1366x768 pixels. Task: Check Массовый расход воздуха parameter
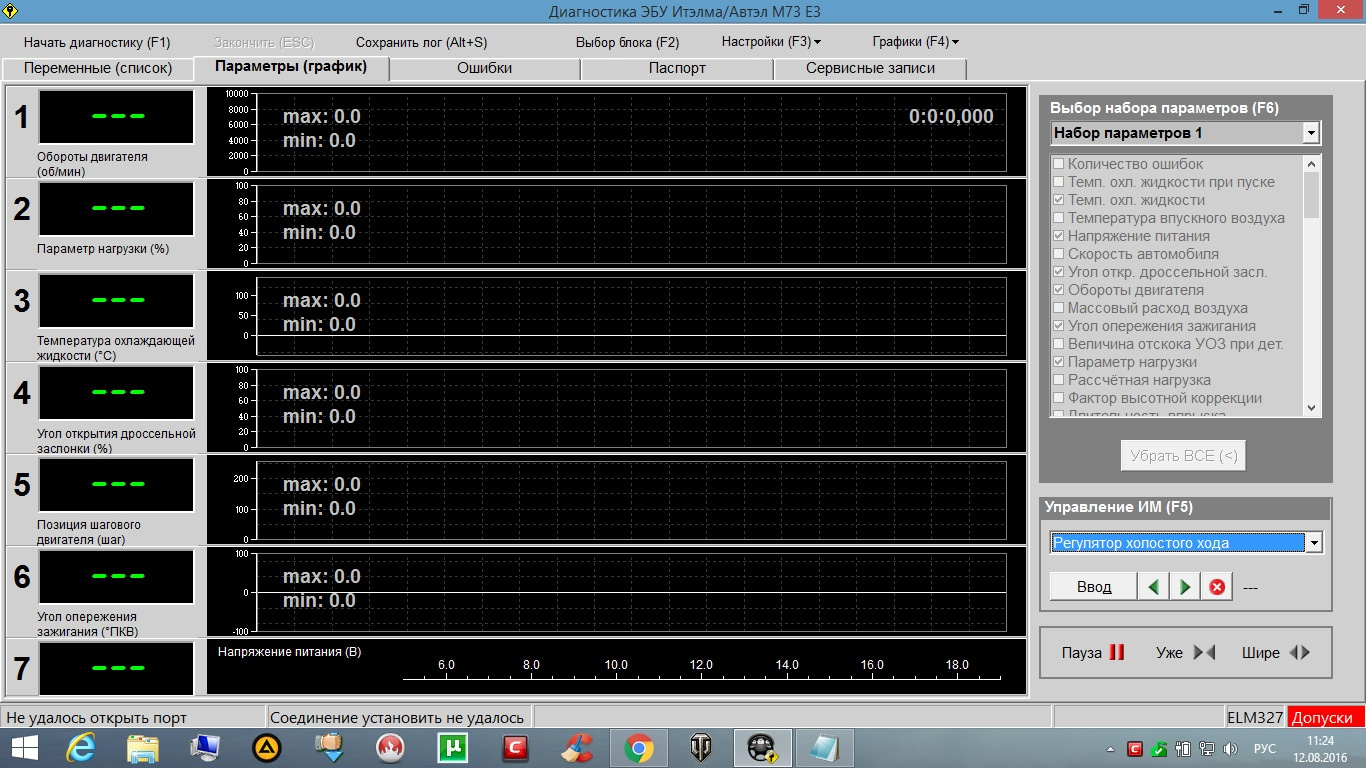pyautogui.click(x=1059, y=308)
